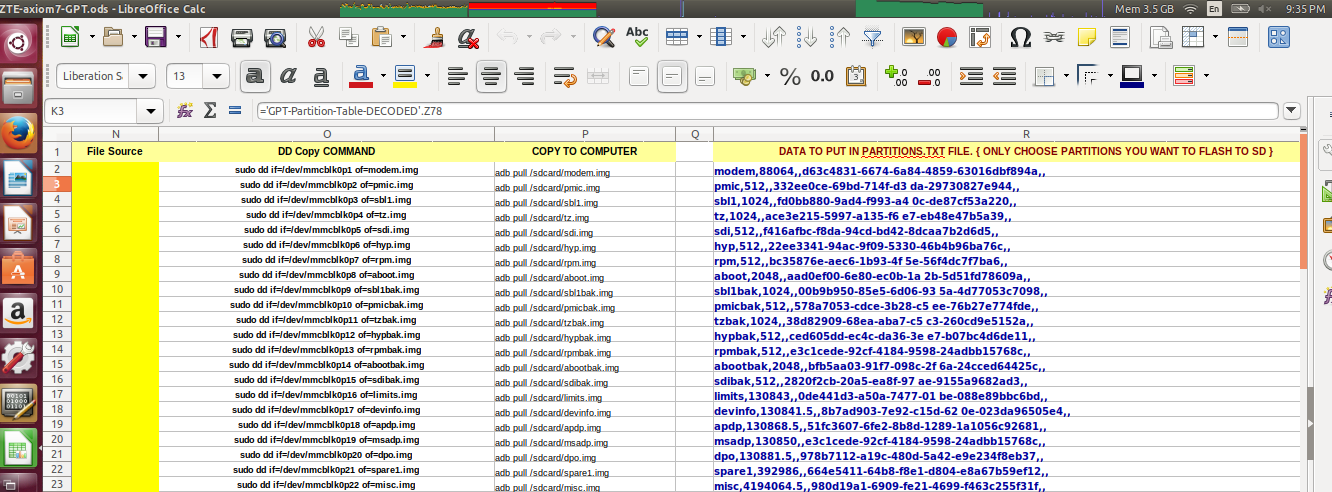Apply percent number format
This screenshot has width=1332, height=492.
click(x=790, y=76)
